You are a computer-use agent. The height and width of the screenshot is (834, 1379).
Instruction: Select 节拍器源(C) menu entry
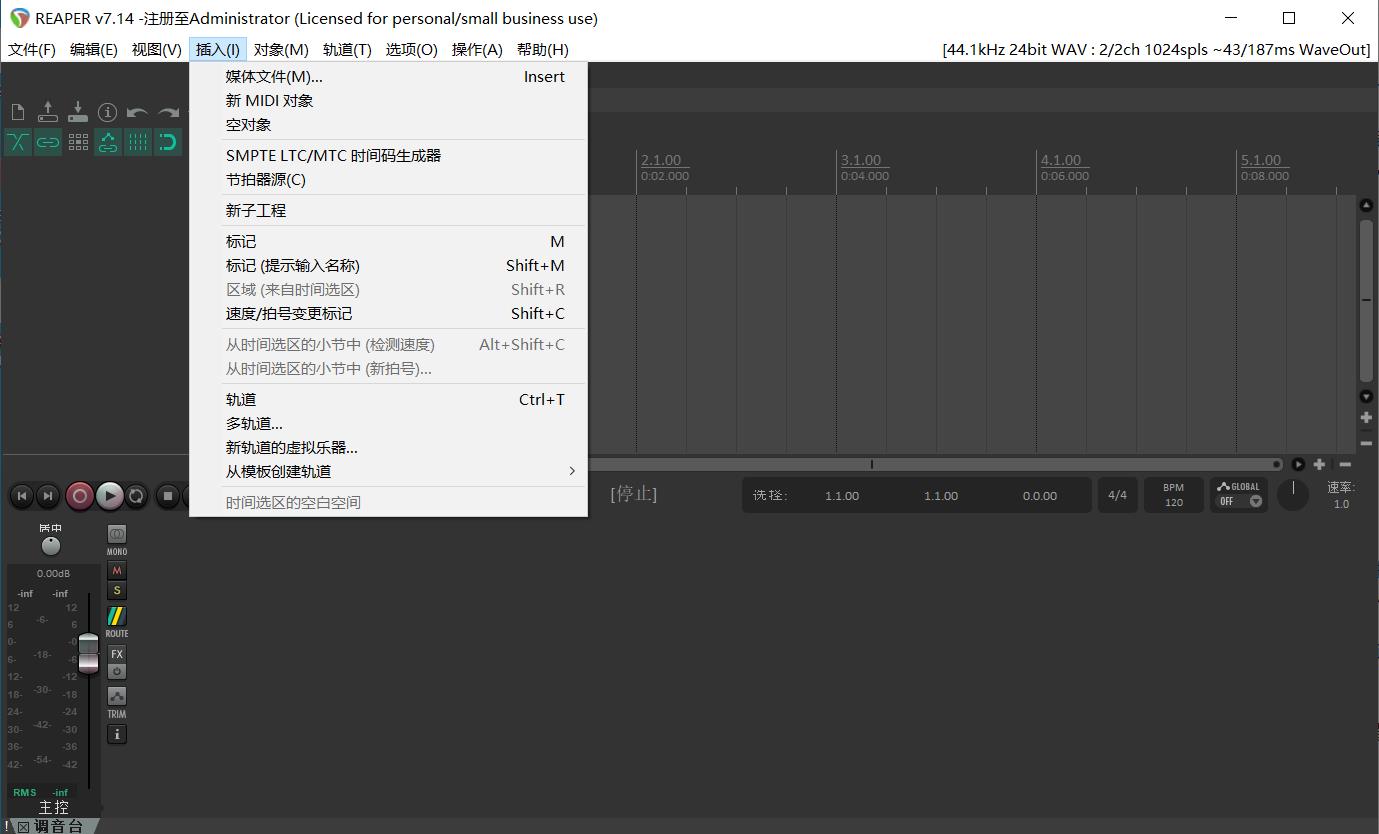[x=388, y=180]
